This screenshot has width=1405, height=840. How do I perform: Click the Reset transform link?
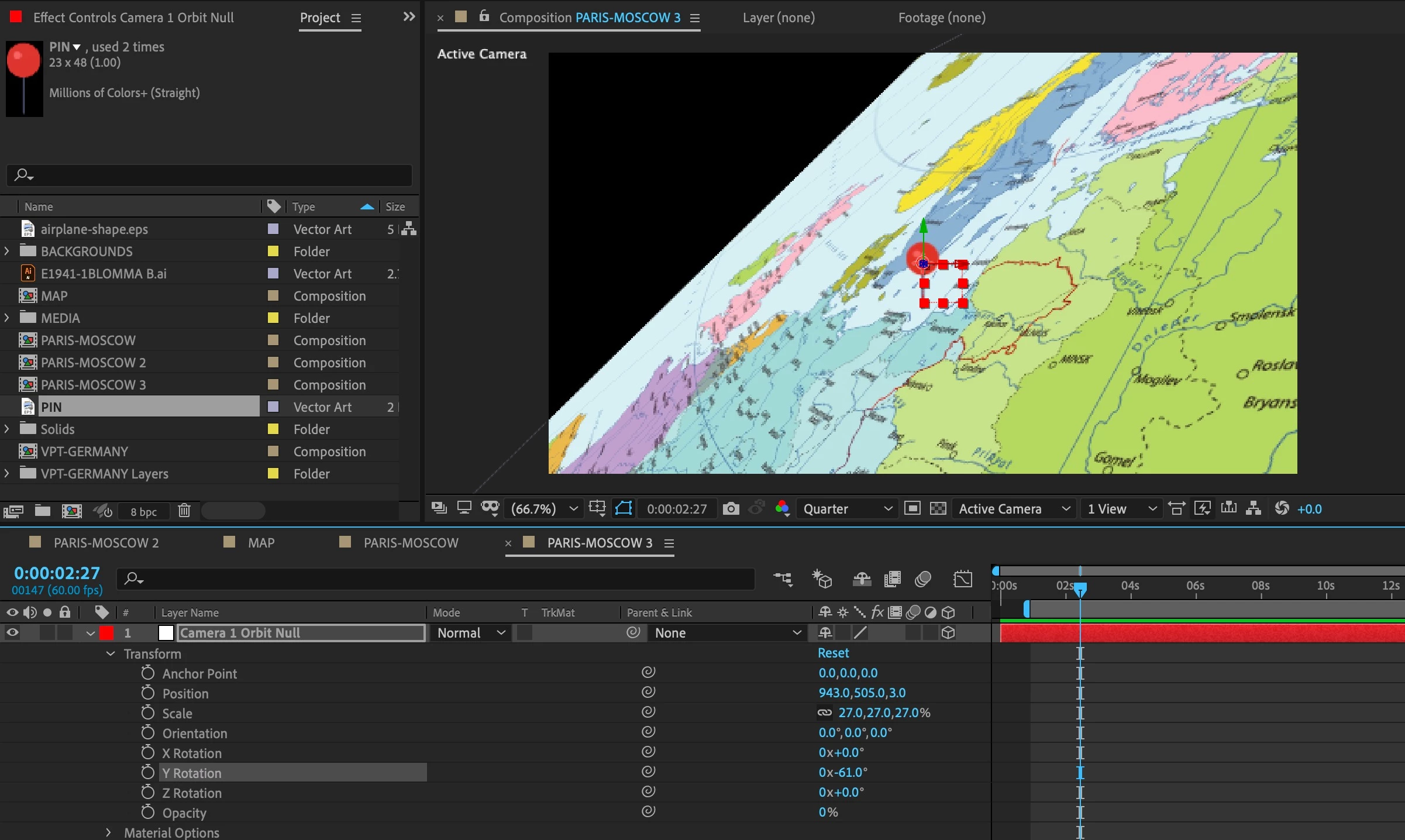click(833, 653)
